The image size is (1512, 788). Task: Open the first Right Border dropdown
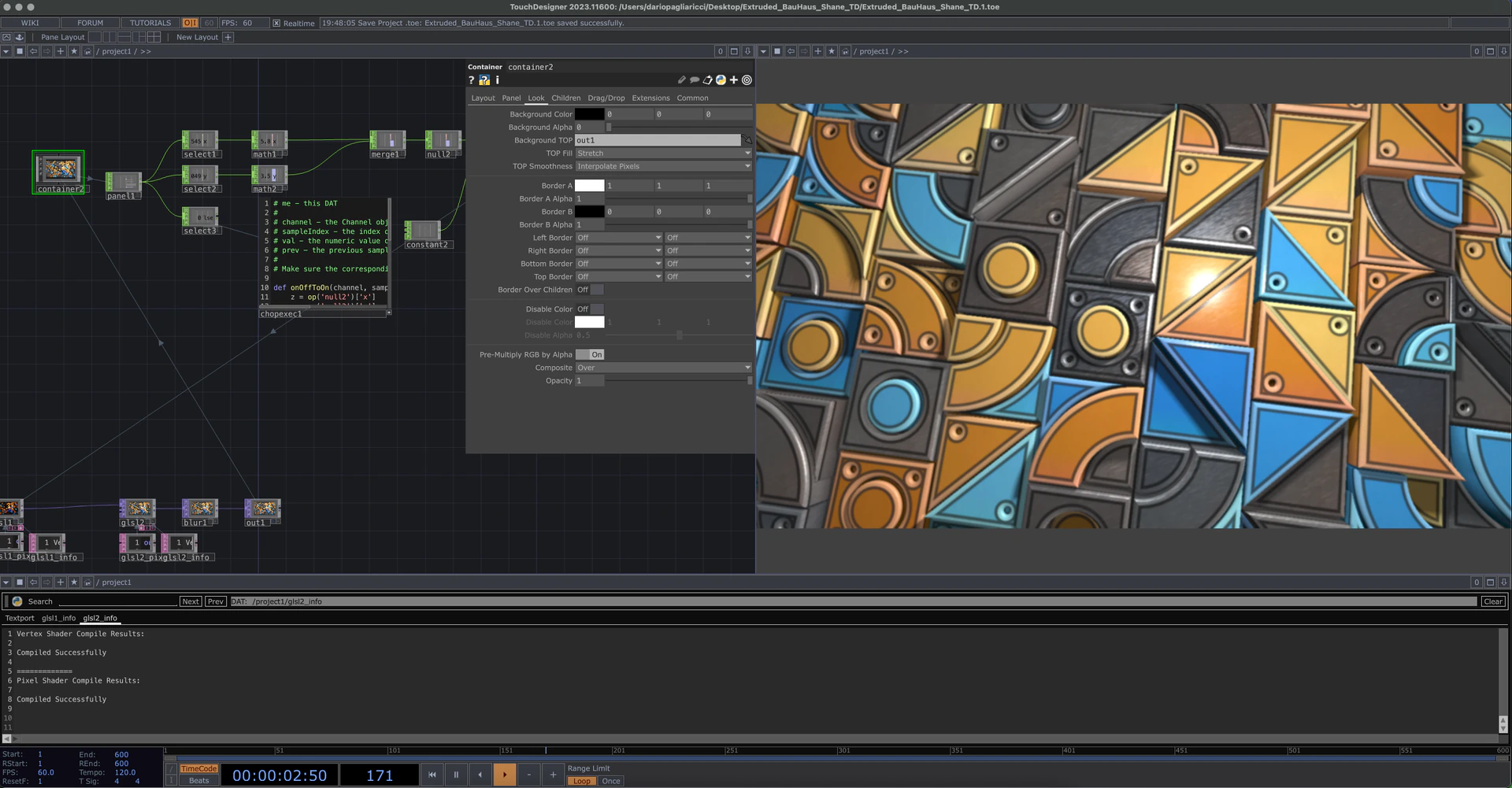click(619, 251)
